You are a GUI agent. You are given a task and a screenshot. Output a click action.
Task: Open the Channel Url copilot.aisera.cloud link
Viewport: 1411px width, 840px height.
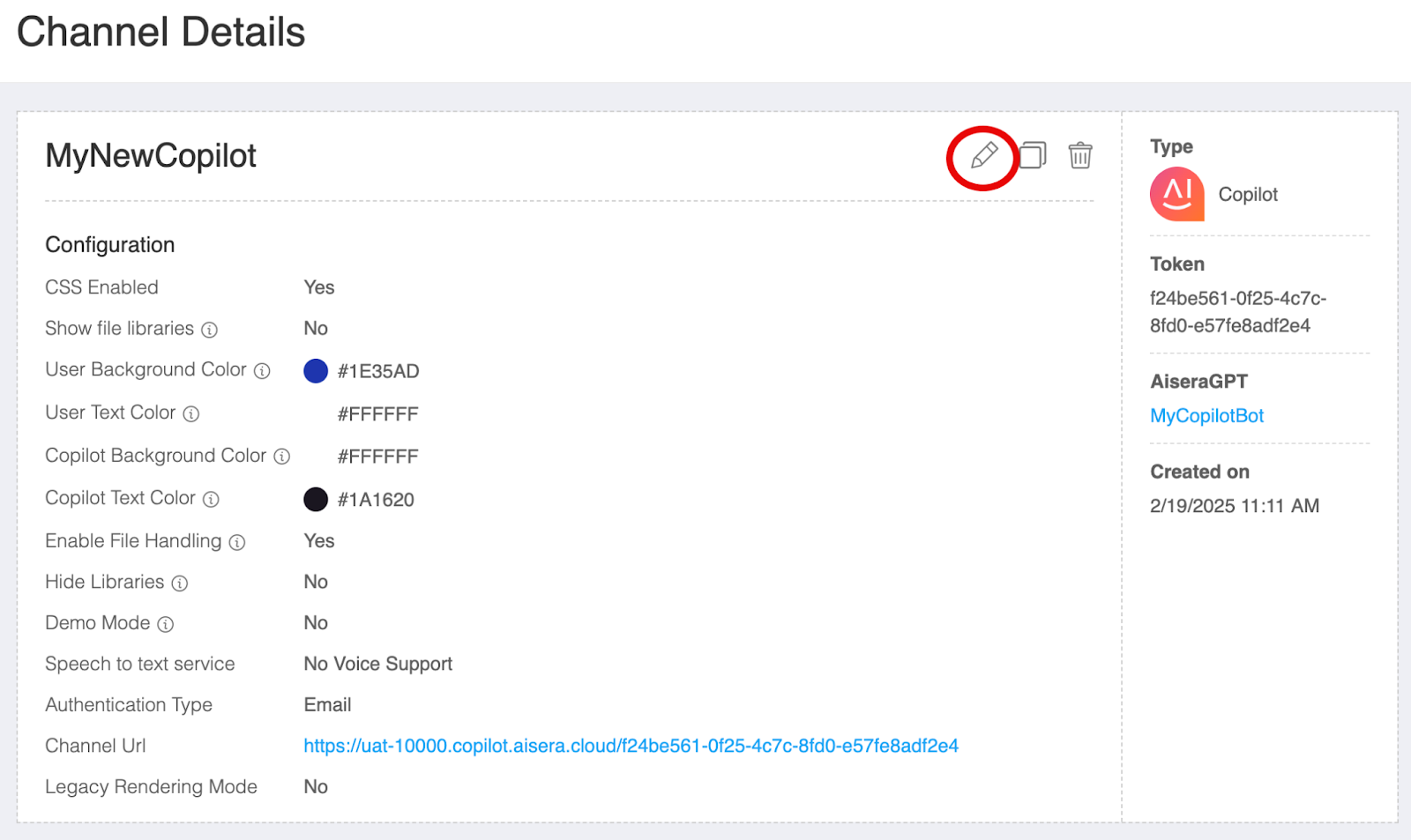click(631, 746)
